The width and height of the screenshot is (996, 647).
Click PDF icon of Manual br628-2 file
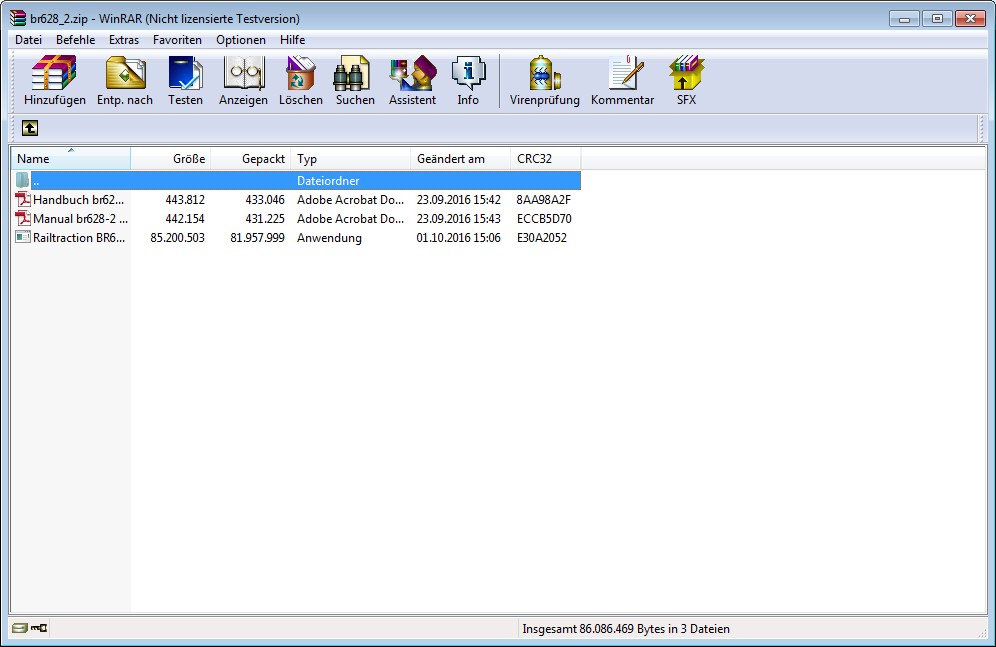[x=23, y=218]
